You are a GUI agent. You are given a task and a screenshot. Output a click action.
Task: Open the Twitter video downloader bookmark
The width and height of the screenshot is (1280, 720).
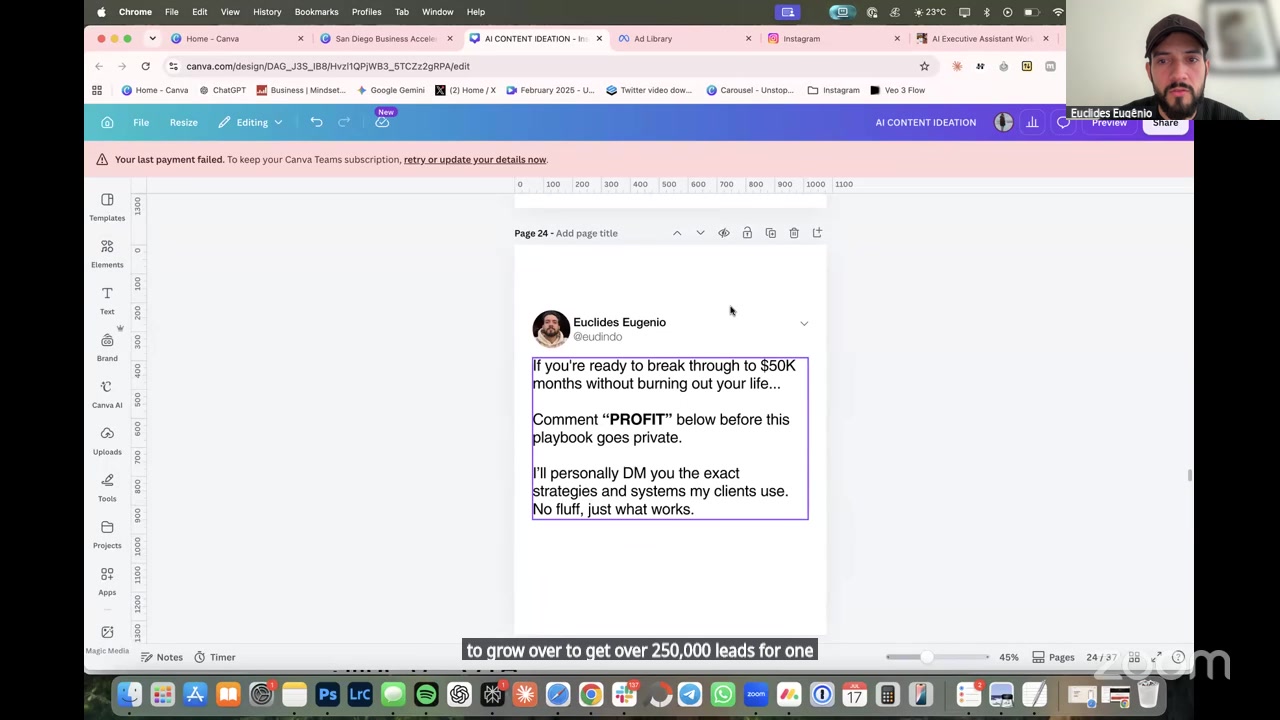click(x=649, y=90)
